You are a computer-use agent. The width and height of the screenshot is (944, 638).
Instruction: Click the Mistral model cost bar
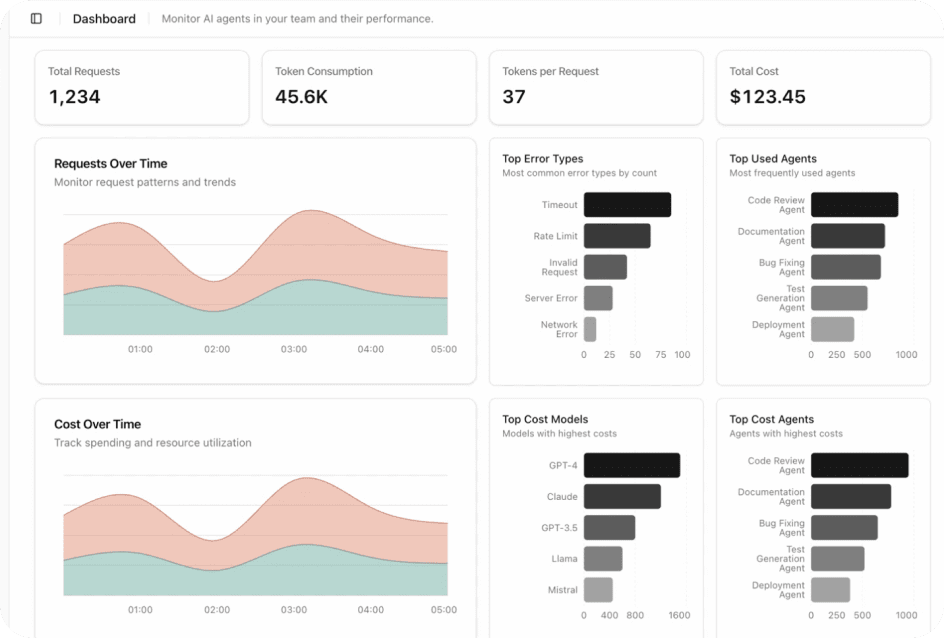tap(598, 590)
